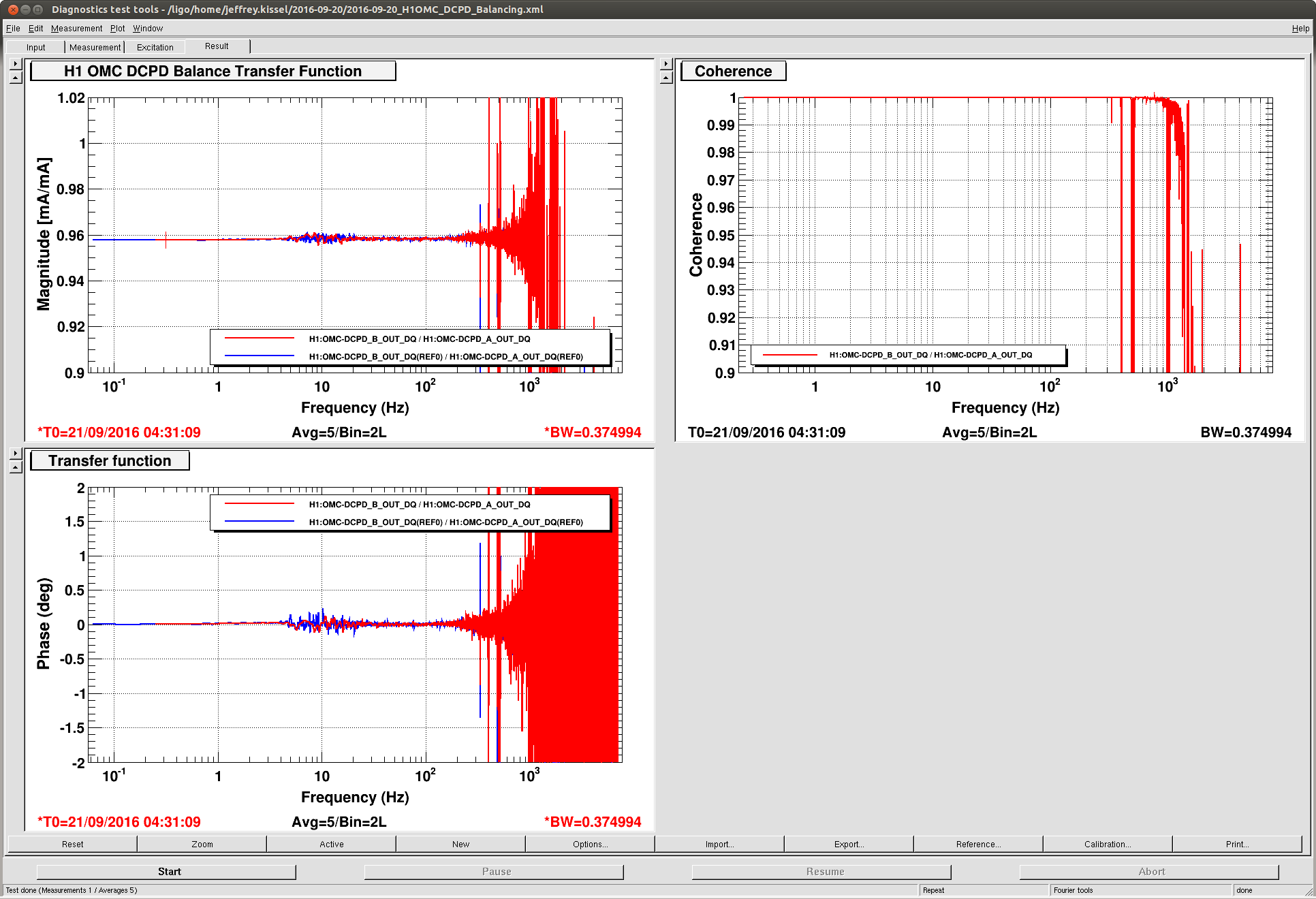Click the lower Transfer function plot title
Image resolution: width=1316 pixels, height=899 pixels.
(x=110, y=461)
